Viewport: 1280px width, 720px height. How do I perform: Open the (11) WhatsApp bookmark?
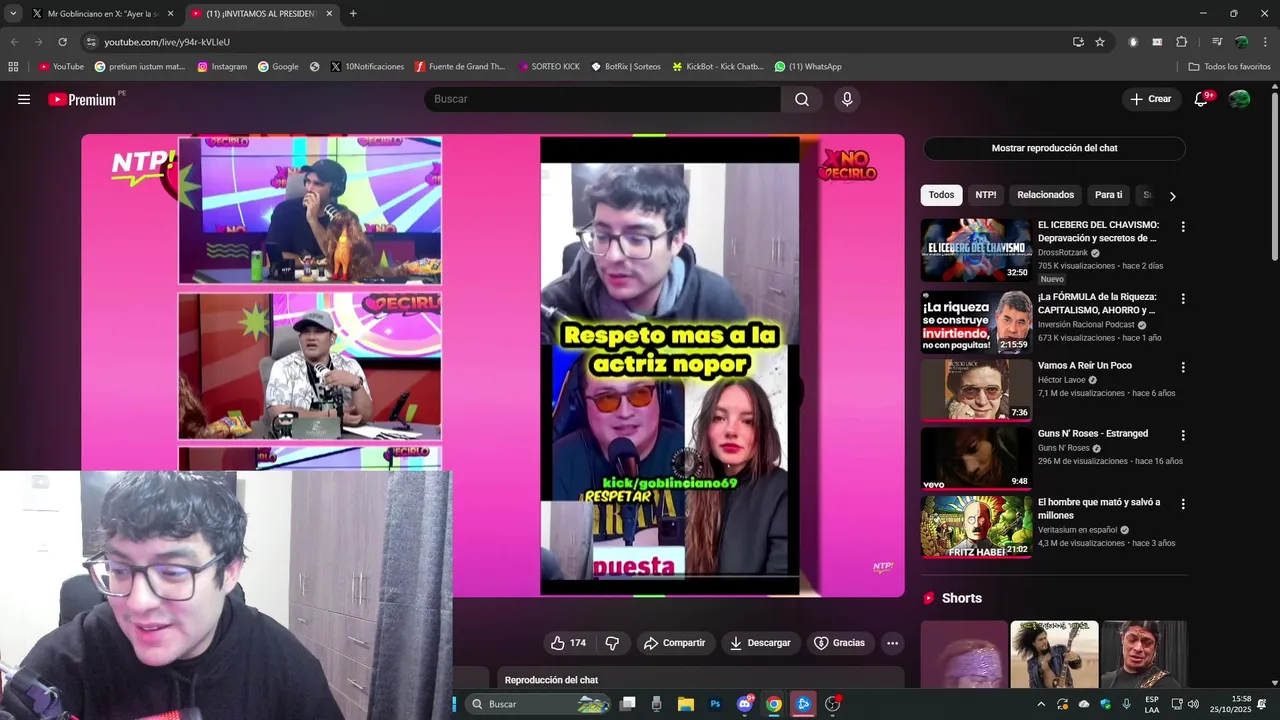(808, 67)
